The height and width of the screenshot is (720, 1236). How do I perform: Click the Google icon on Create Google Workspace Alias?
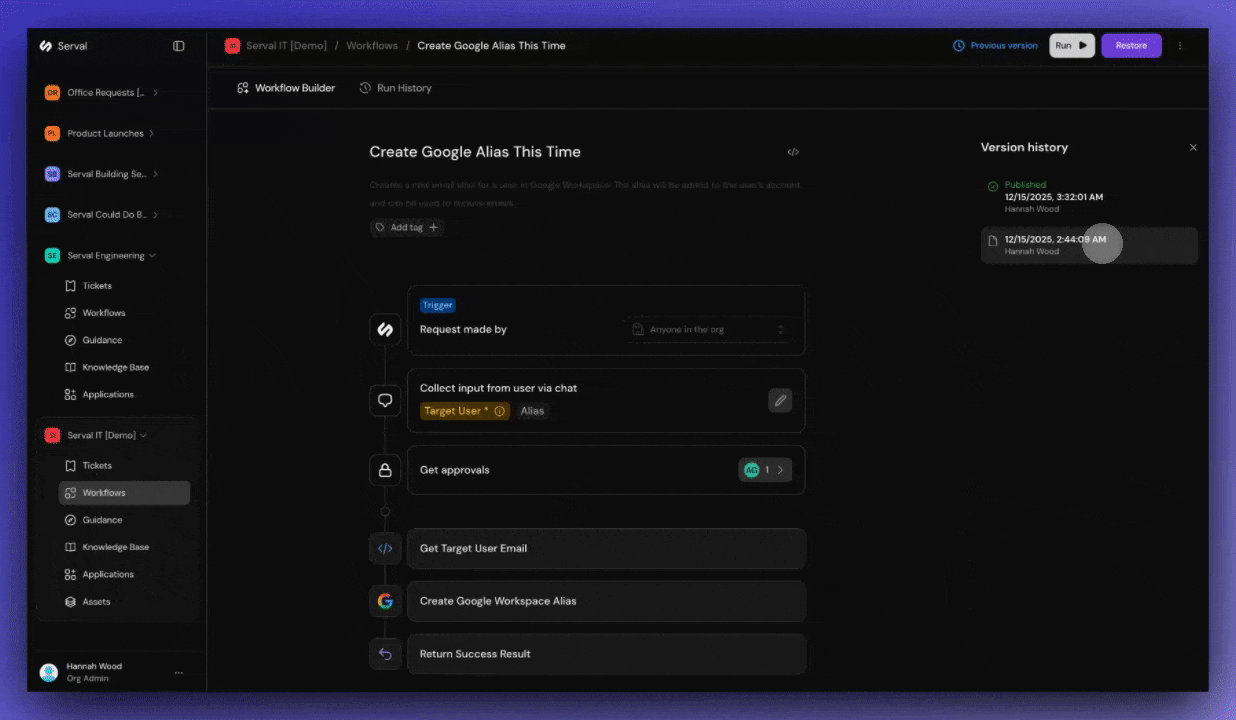click(385, 601)
